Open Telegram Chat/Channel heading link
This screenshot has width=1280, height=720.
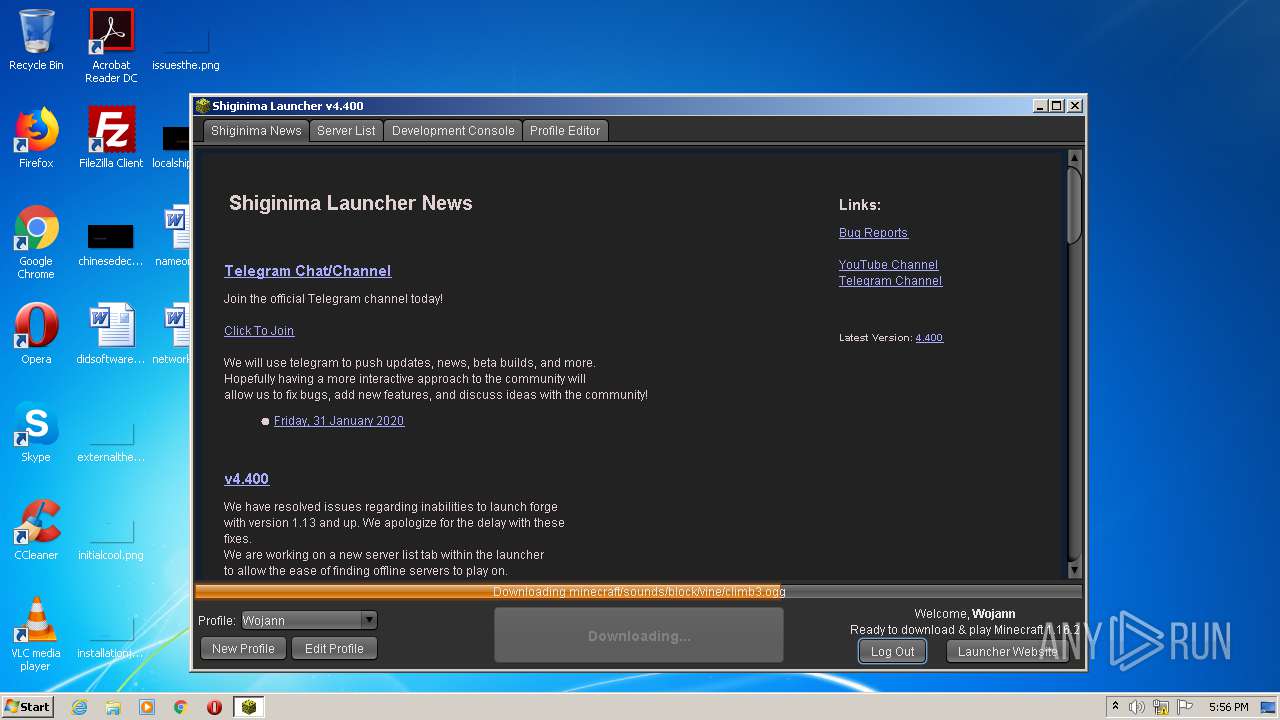click(x=307, y=271)
